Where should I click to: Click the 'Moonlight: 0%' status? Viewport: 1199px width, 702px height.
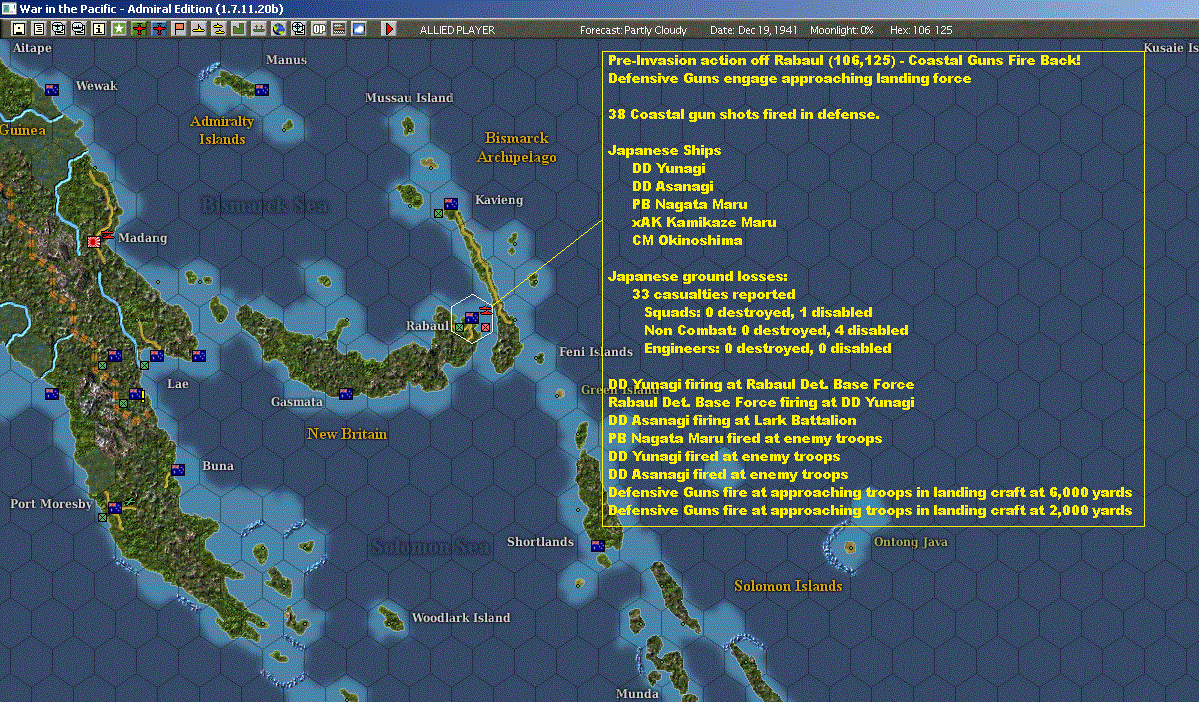(841, 30)
